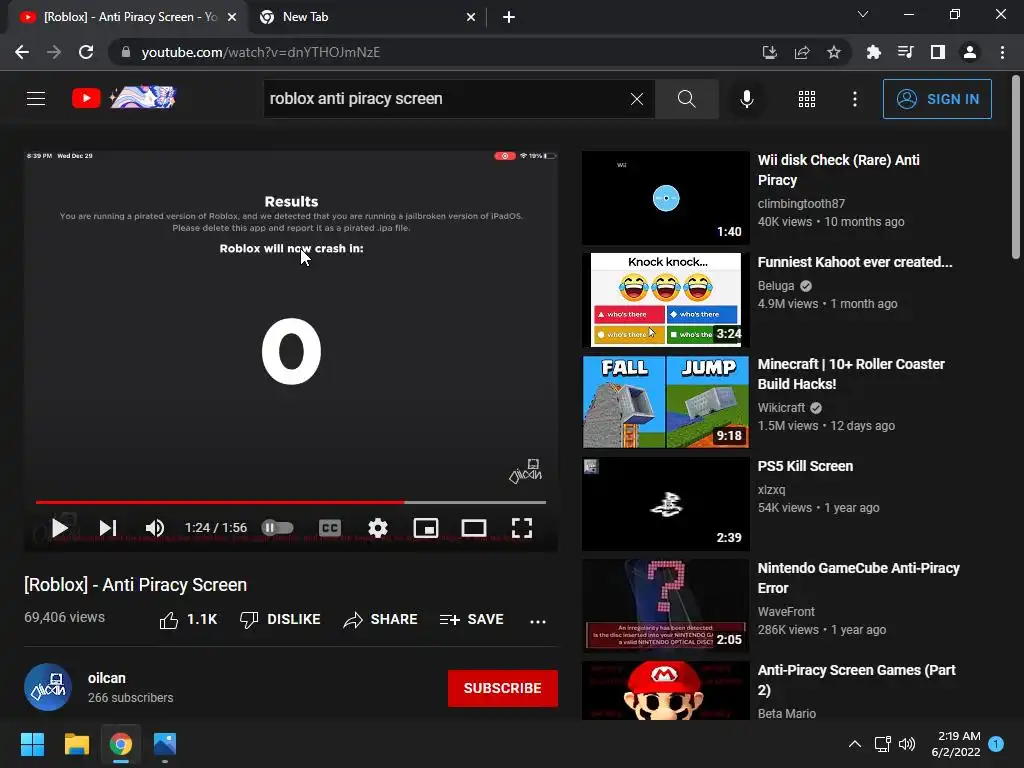Visit the Wikicraft channel
1024x768 pixels.
pyautogui.click(x=781, y=408)
